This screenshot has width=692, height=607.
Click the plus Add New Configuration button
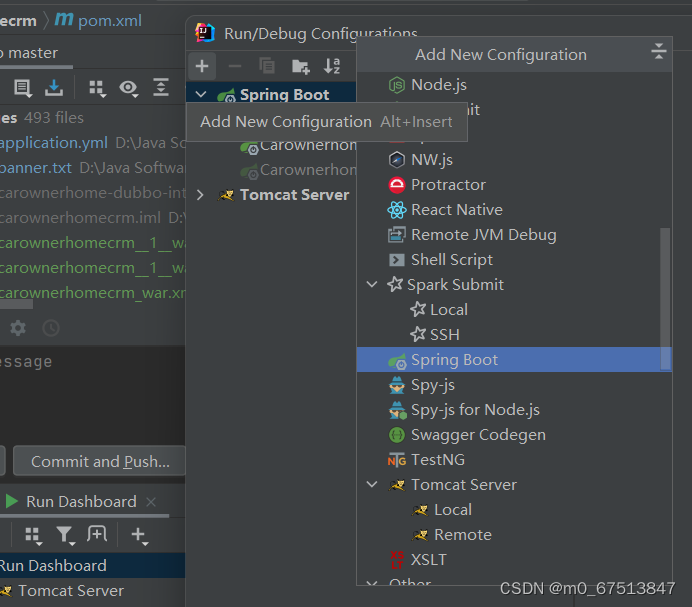click(202, 66)
